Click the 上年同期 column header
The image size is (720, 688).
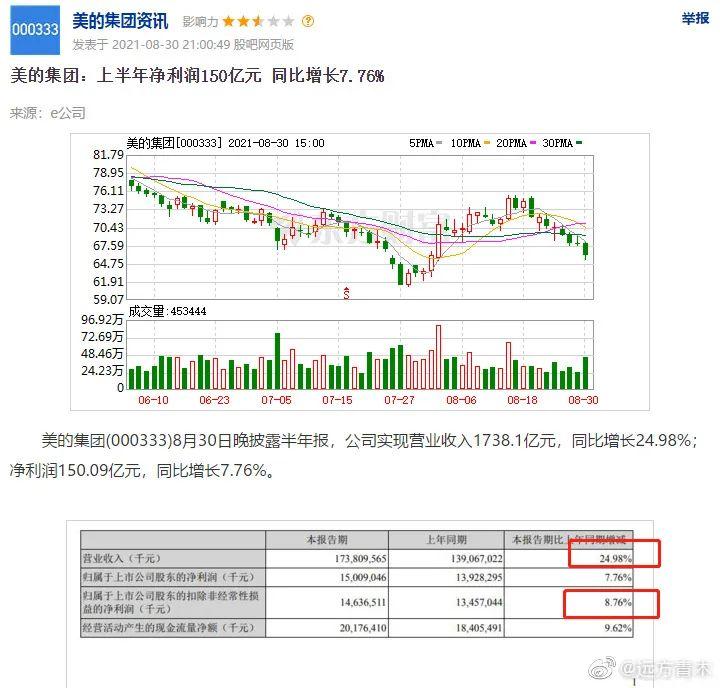tap(446, 540)
